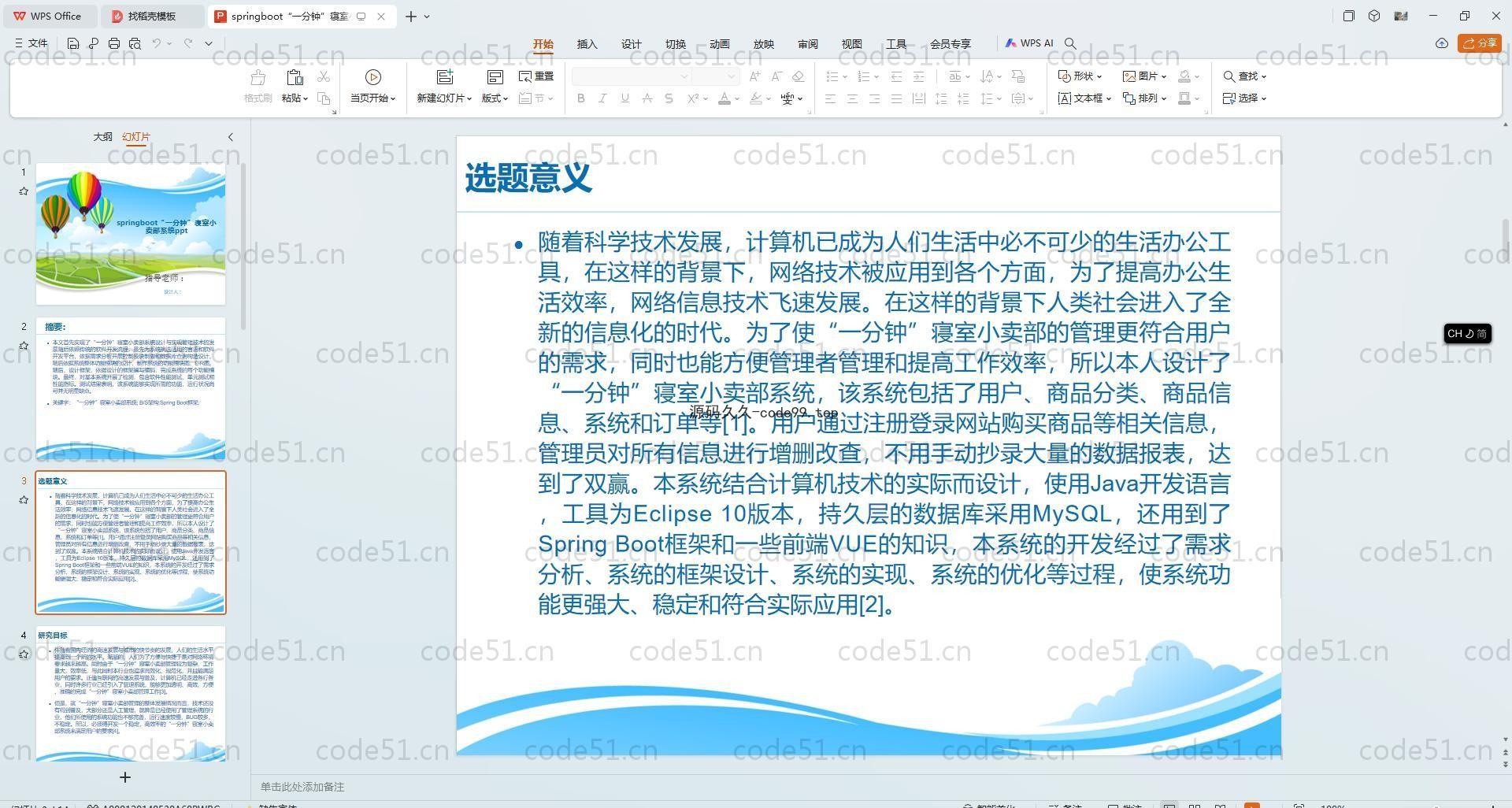Open the Shapes (形状) dropdown

[x=1080, y=76]
